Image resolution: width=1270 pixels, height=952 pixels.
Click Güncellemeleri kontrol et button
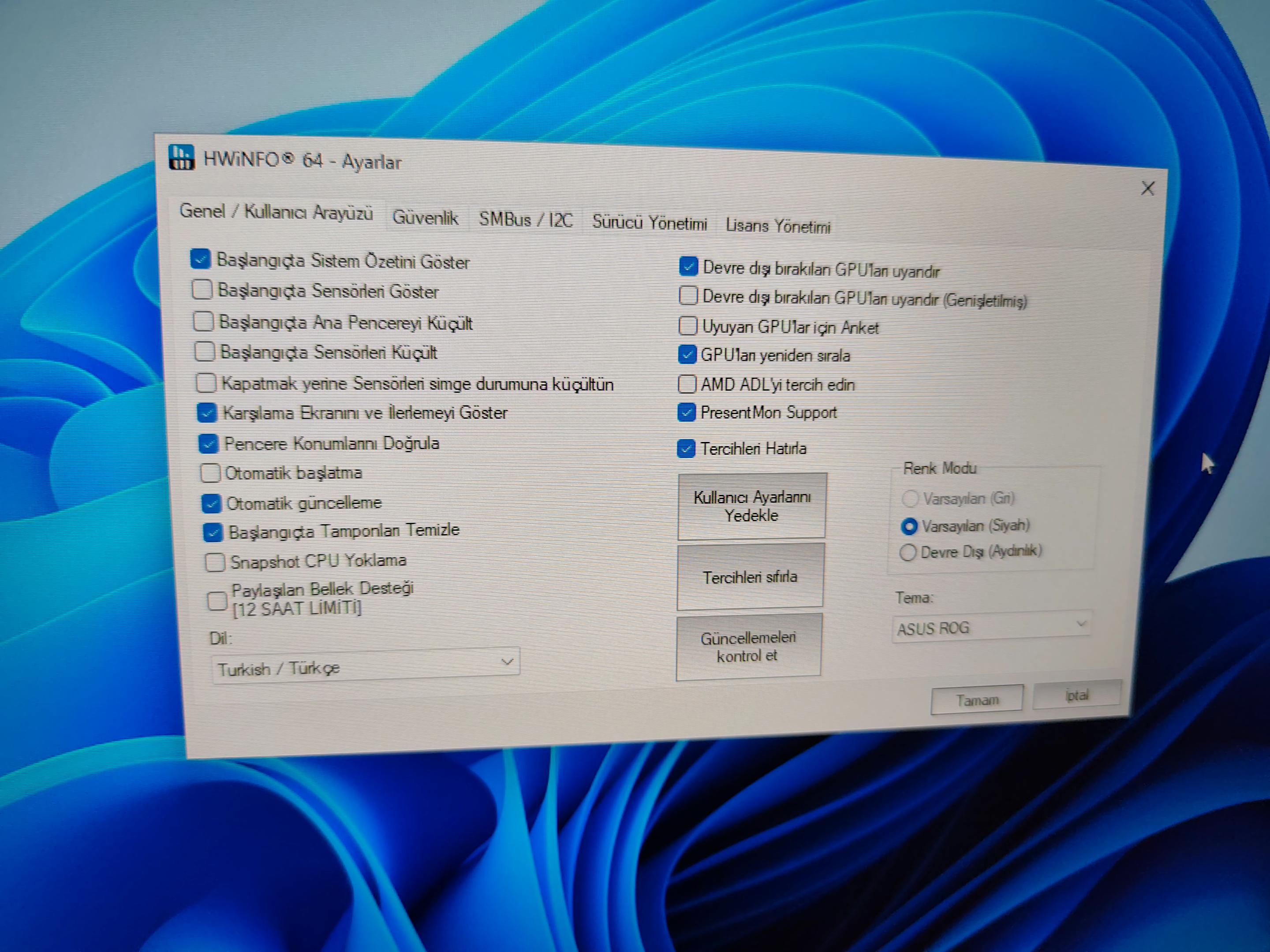(x=749, y=647)
